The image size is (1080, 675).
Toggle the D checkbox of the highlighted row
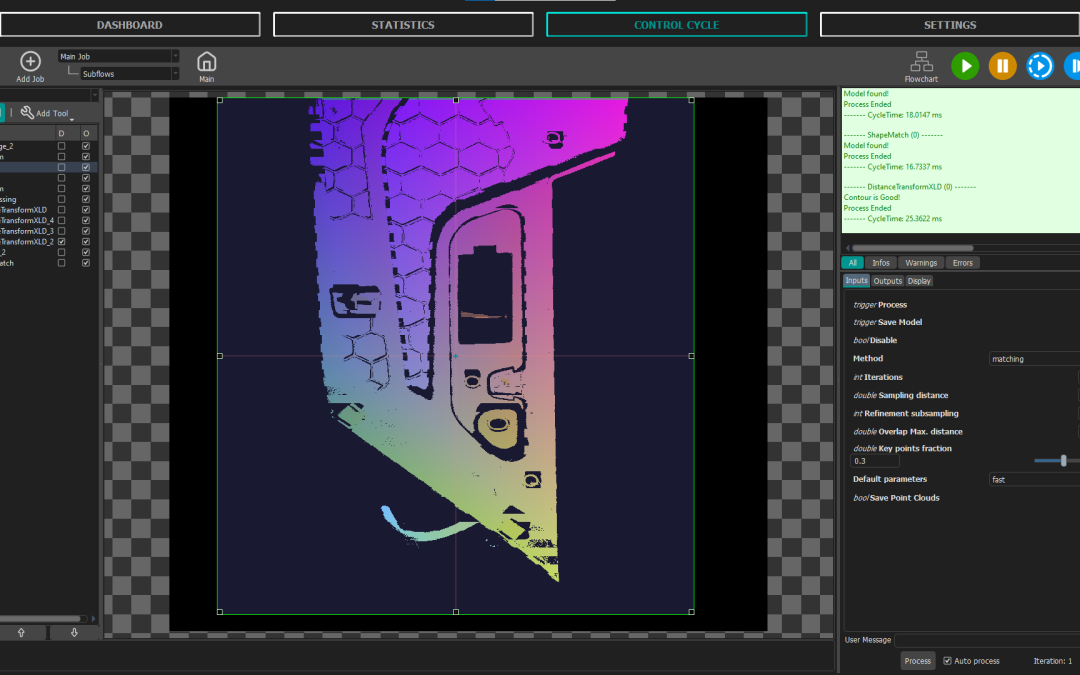coord(61,167)
